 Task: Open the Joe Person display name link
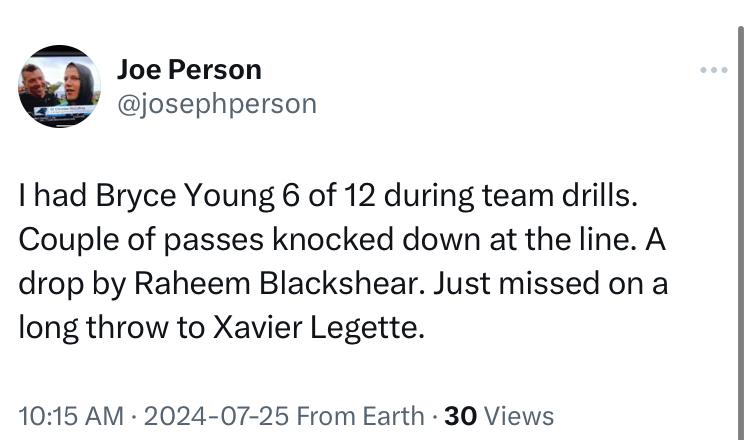pyautogui.click(x=189, y=69)
